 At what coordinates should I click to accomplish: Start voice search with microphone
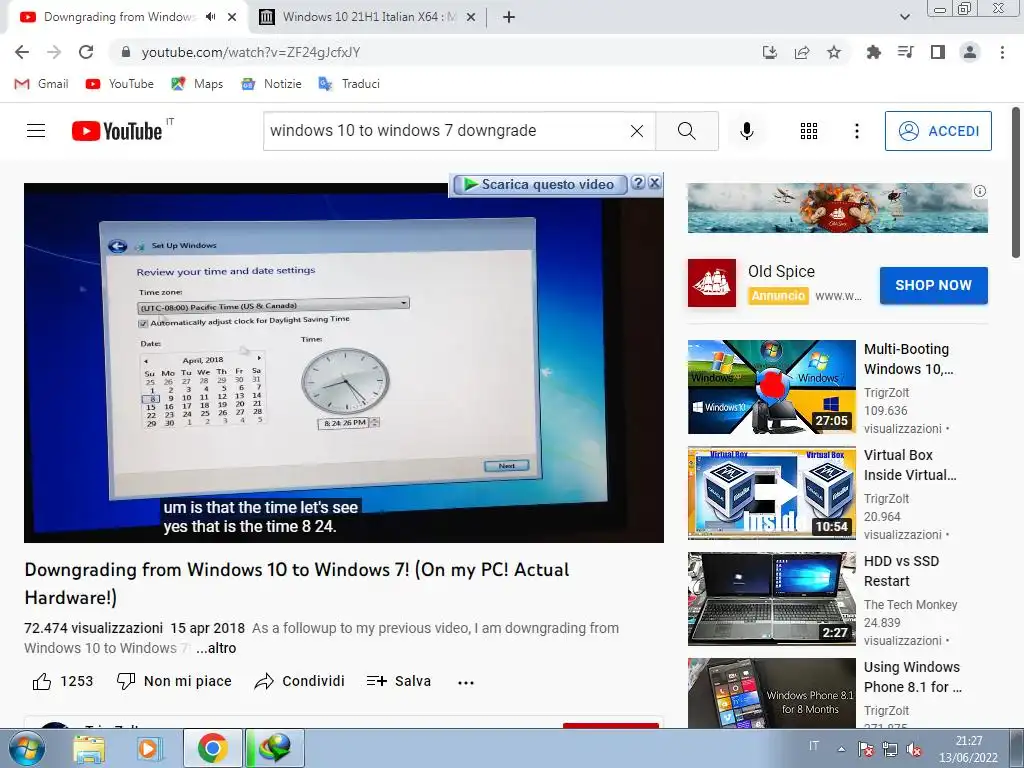pos(747,131)
